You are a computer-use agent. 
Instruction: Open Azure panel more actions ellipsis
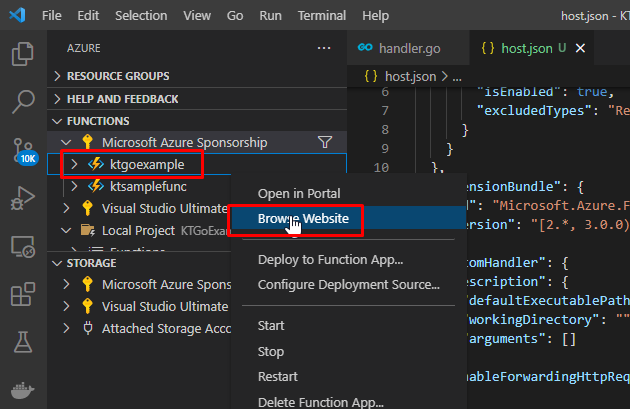pos(324,48)
